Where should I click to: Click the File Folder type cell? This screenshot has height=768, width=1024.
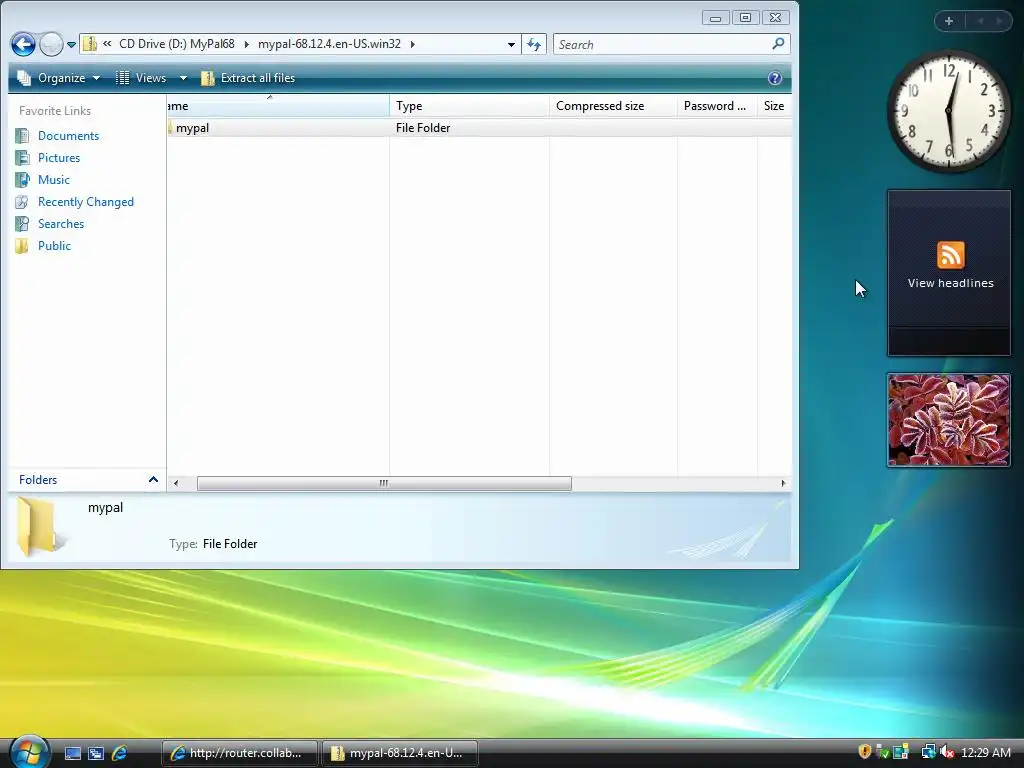(423, 128)
